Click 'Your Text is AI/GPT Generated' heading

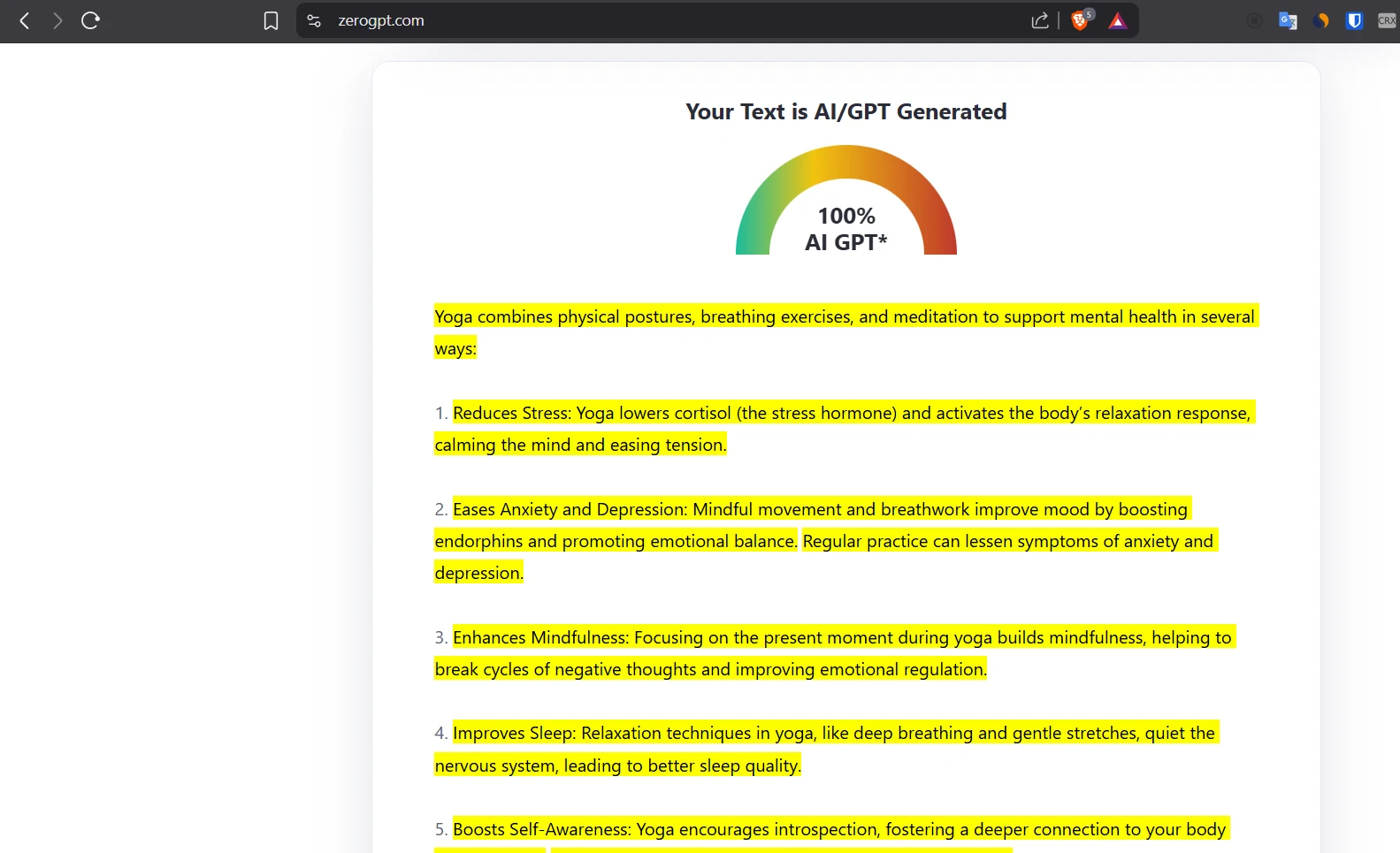(846, 111)
